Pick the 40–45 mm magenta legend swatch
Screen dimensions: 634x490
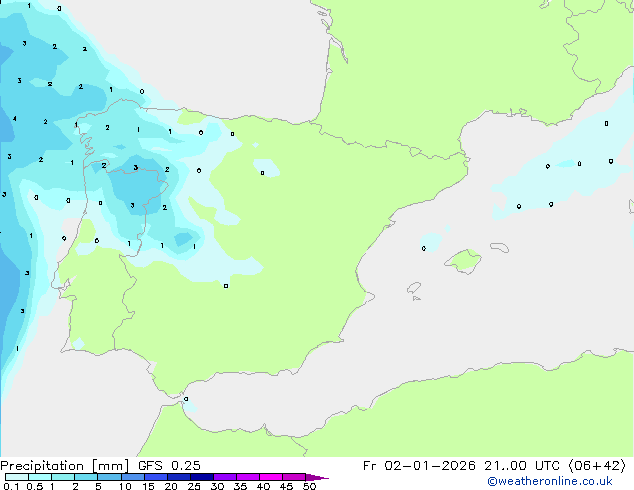pyautogui.click(x=271, y=477)
